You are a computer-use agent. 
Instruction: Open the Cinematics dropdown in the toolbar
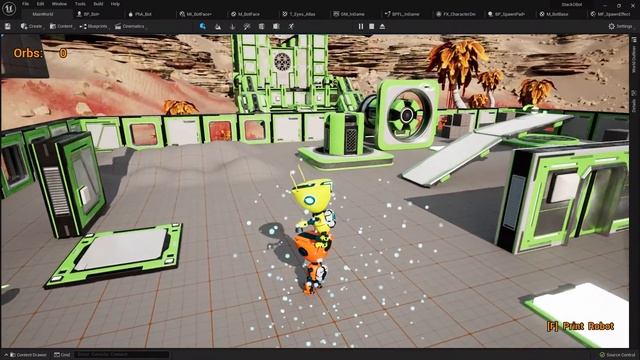pyautogui.click(x=129, y=26)
